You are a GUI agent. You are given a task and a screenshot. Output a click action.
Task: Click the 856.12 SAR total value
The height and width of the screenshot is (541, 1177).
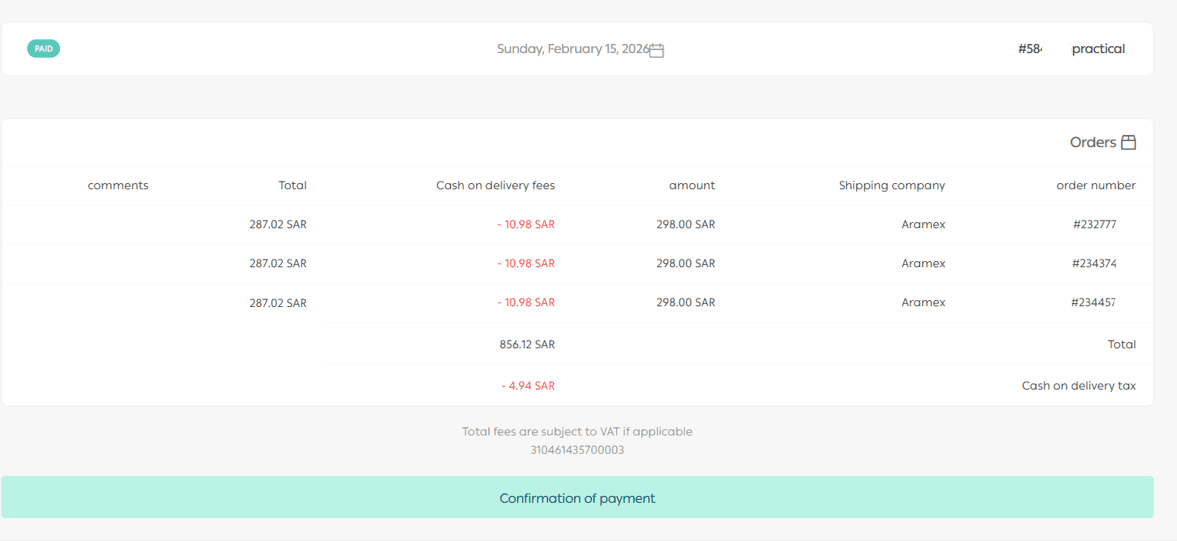(527, 345)
